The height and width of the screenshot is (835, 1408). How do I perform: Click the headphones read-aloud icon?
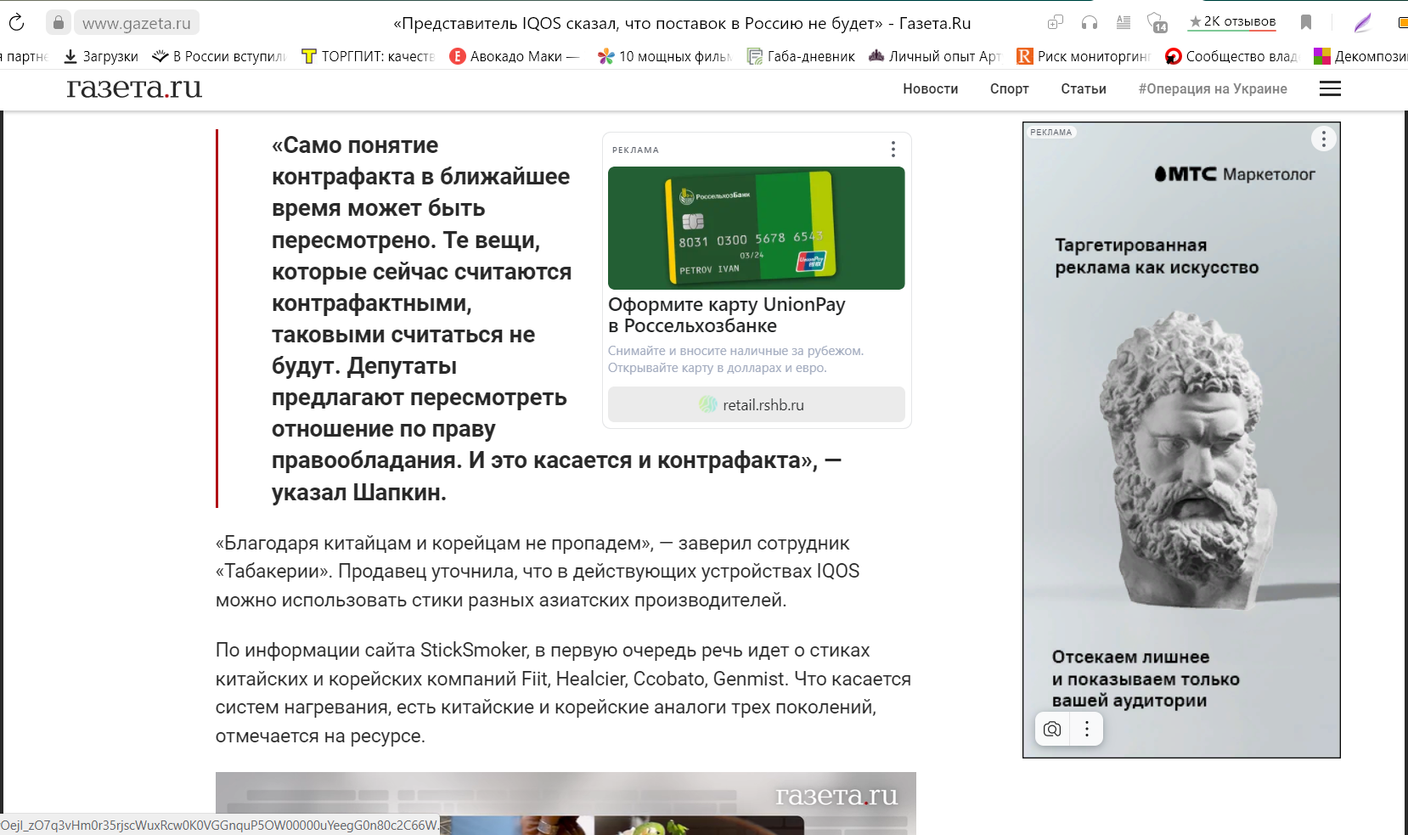[x=1090, y=22]
